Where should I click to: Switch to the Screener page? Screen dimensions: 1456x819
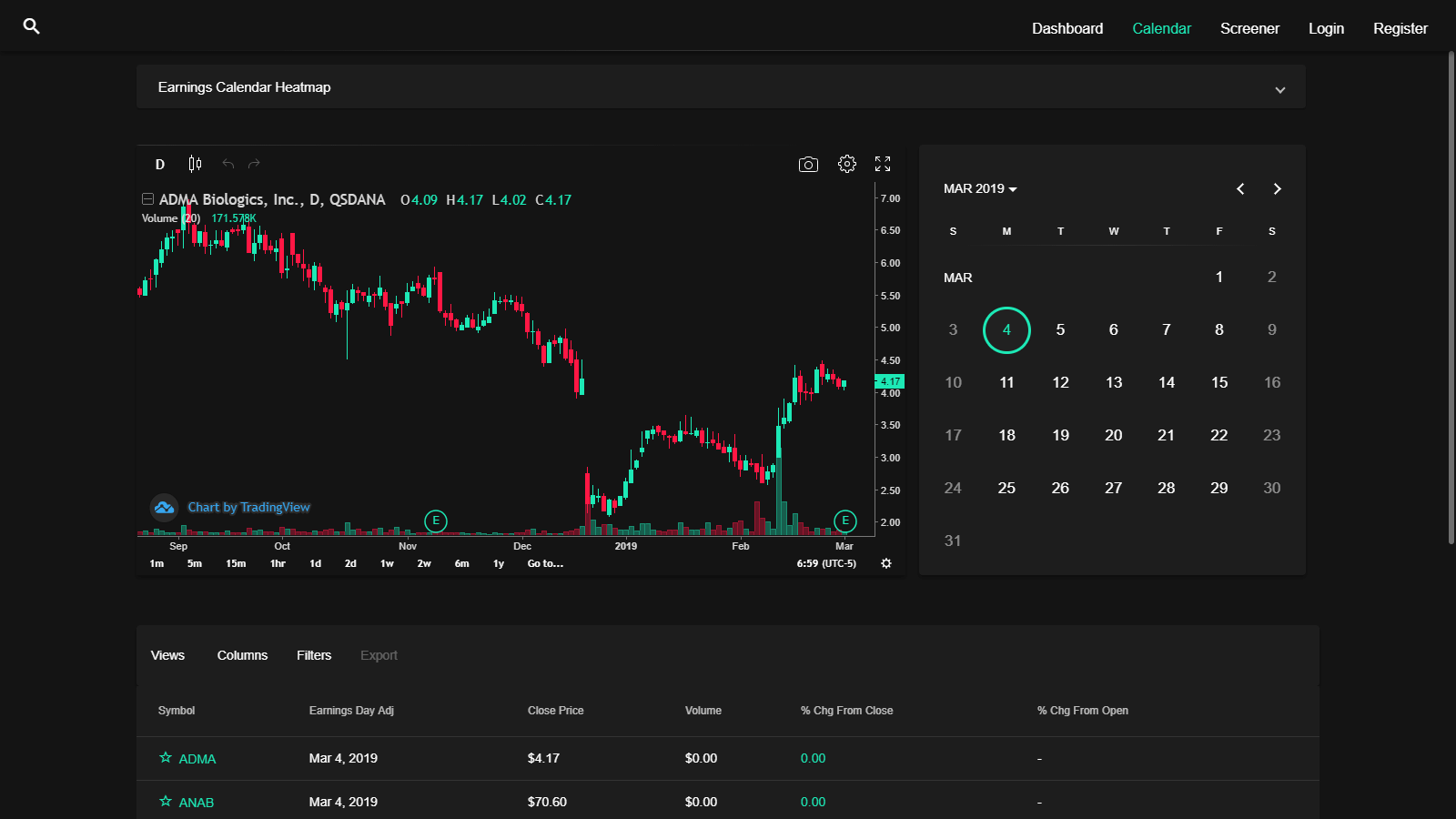click(x=1249, y=28)
